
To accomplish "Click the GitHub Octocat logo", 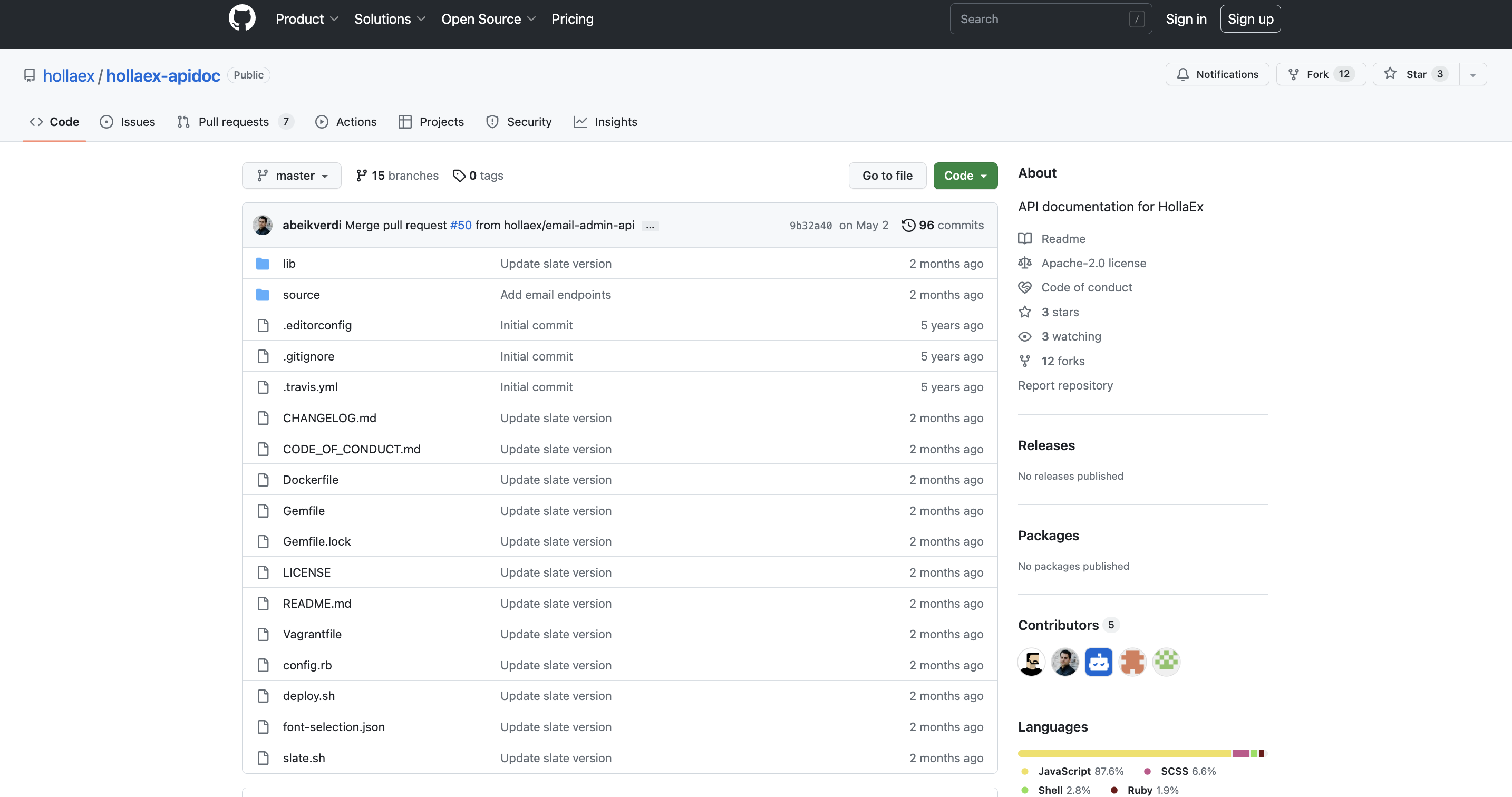I will click(242, 18).
